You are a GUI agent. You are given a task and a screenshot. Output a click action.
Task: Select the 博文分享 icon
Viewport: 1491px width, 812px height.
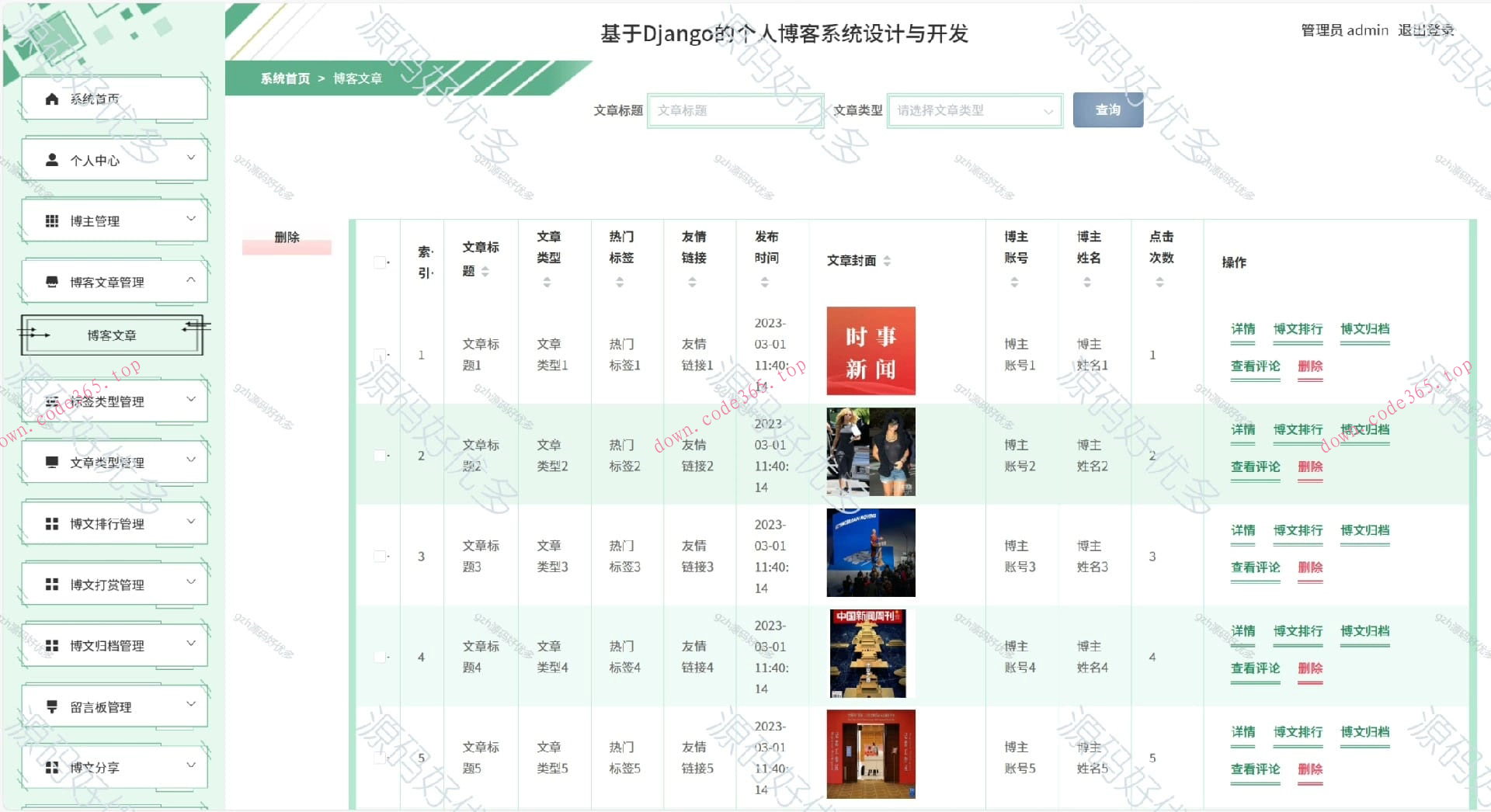pyautogui.click(x=51, y=766)
